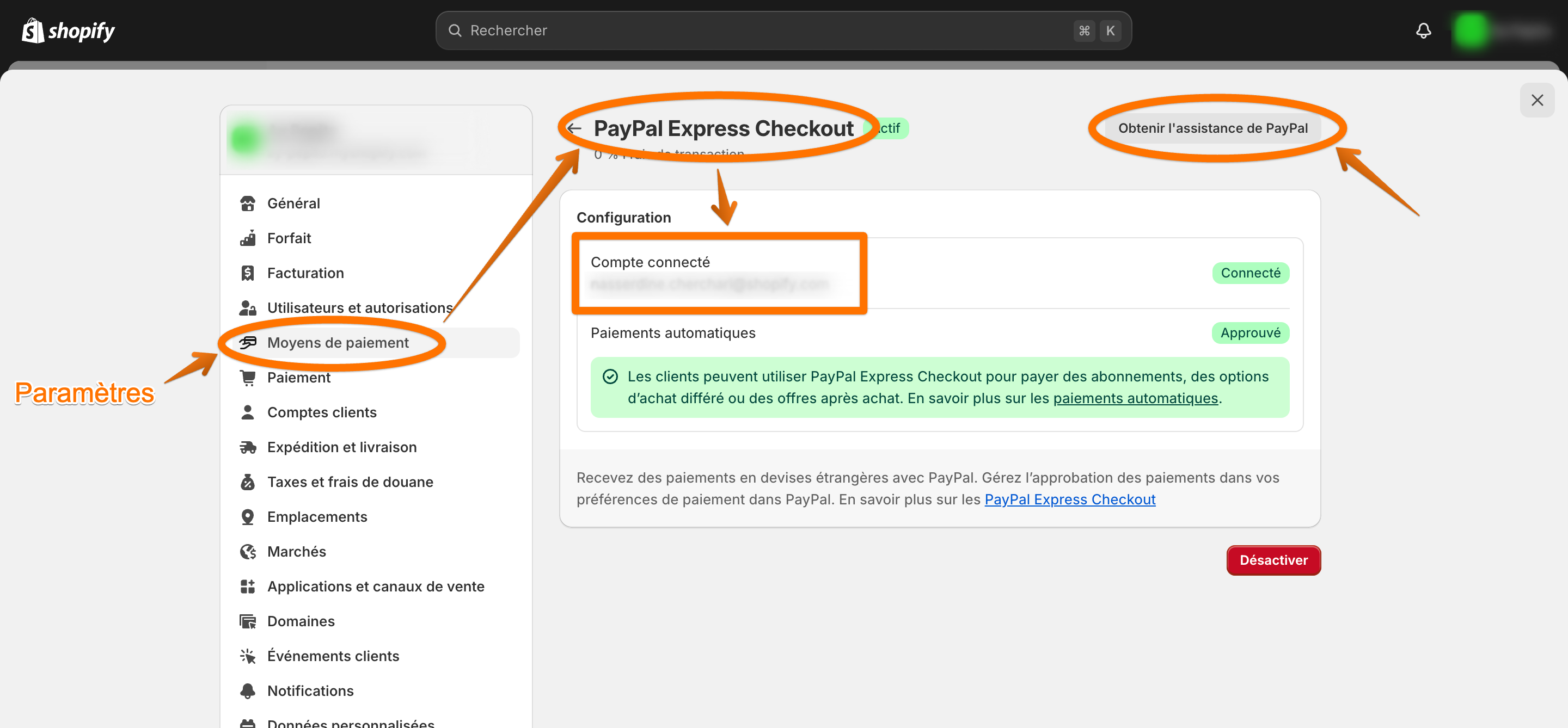Click the Désactiver button

click(1273, 560)
